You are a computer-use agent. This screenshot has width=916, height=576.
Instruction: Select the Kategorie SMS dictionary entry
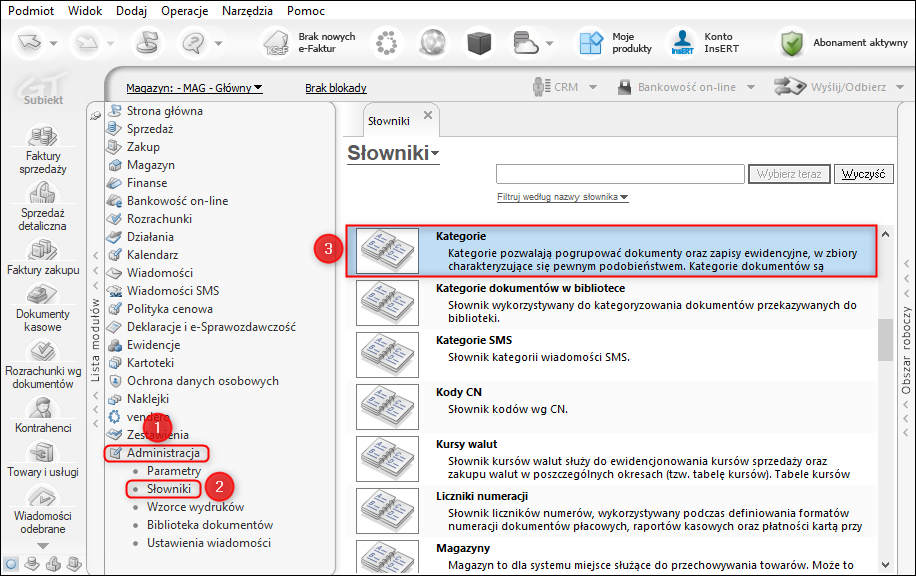tap(611, 355)
